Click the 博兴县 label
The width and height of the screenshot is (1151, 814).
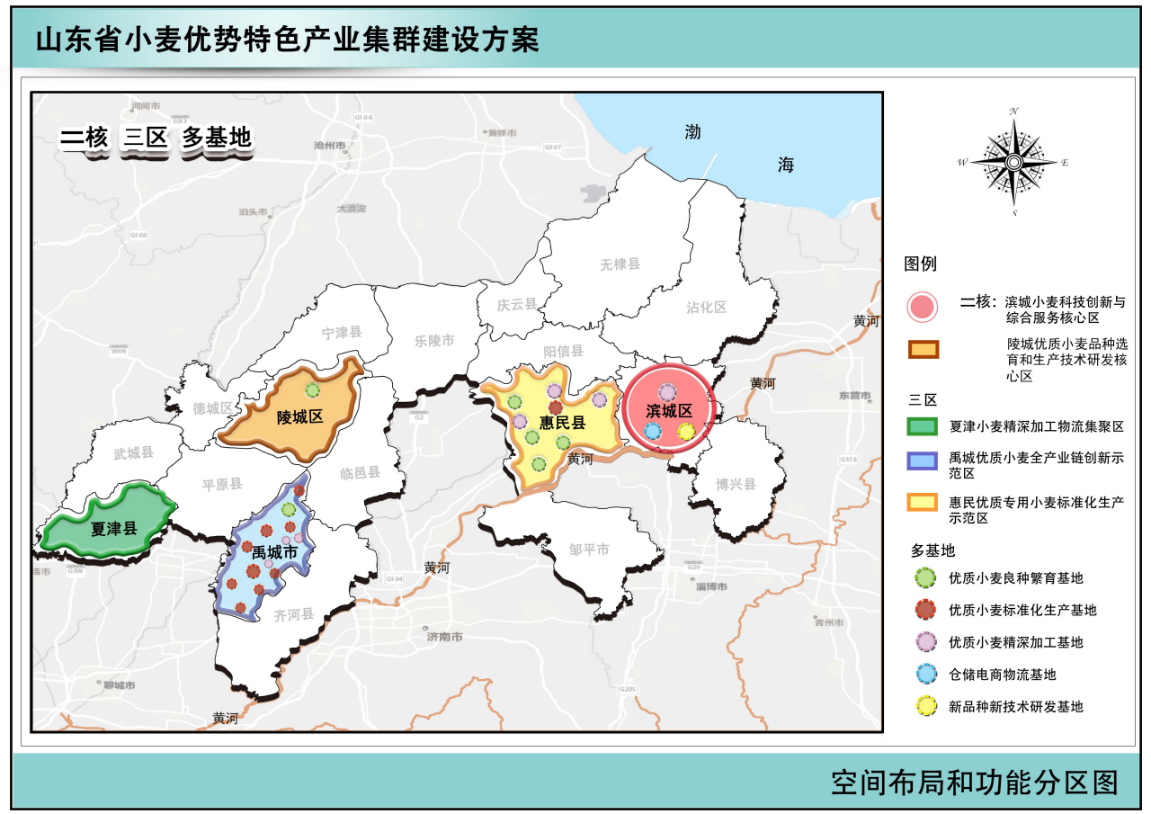(736, 484)
